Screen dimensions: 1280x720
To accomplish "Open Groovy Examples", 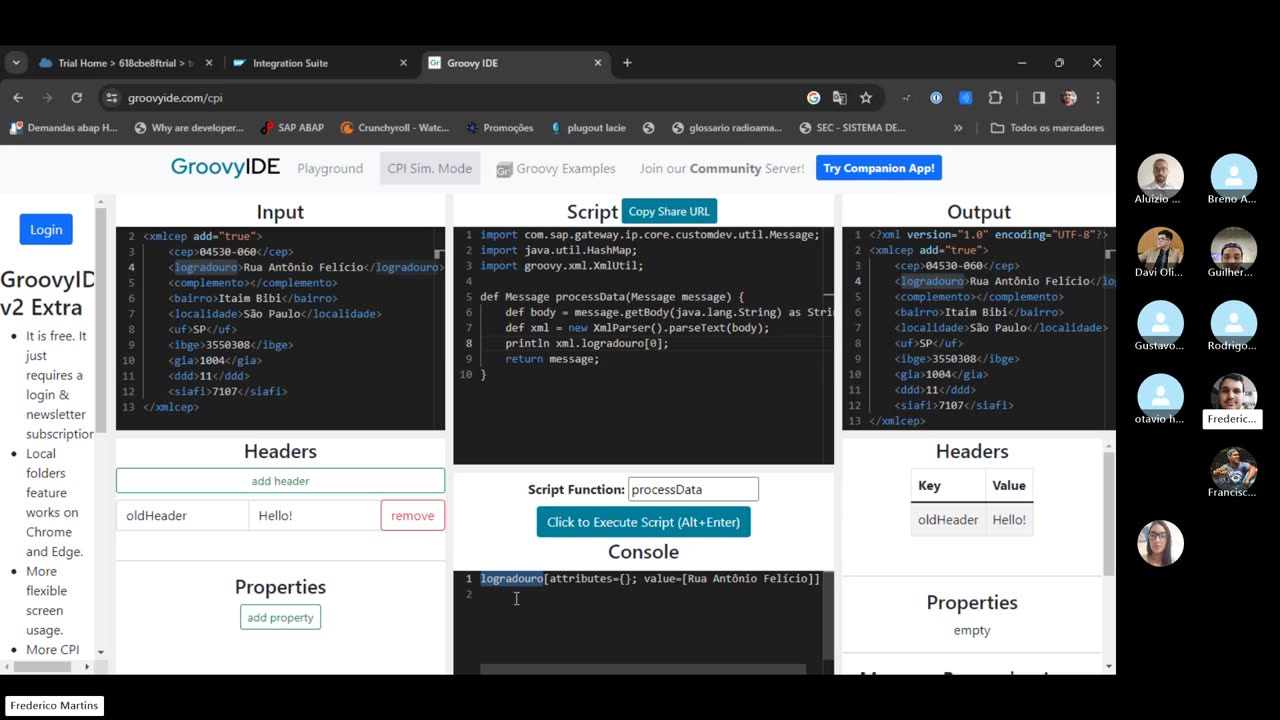I will (x=556, y=168).
